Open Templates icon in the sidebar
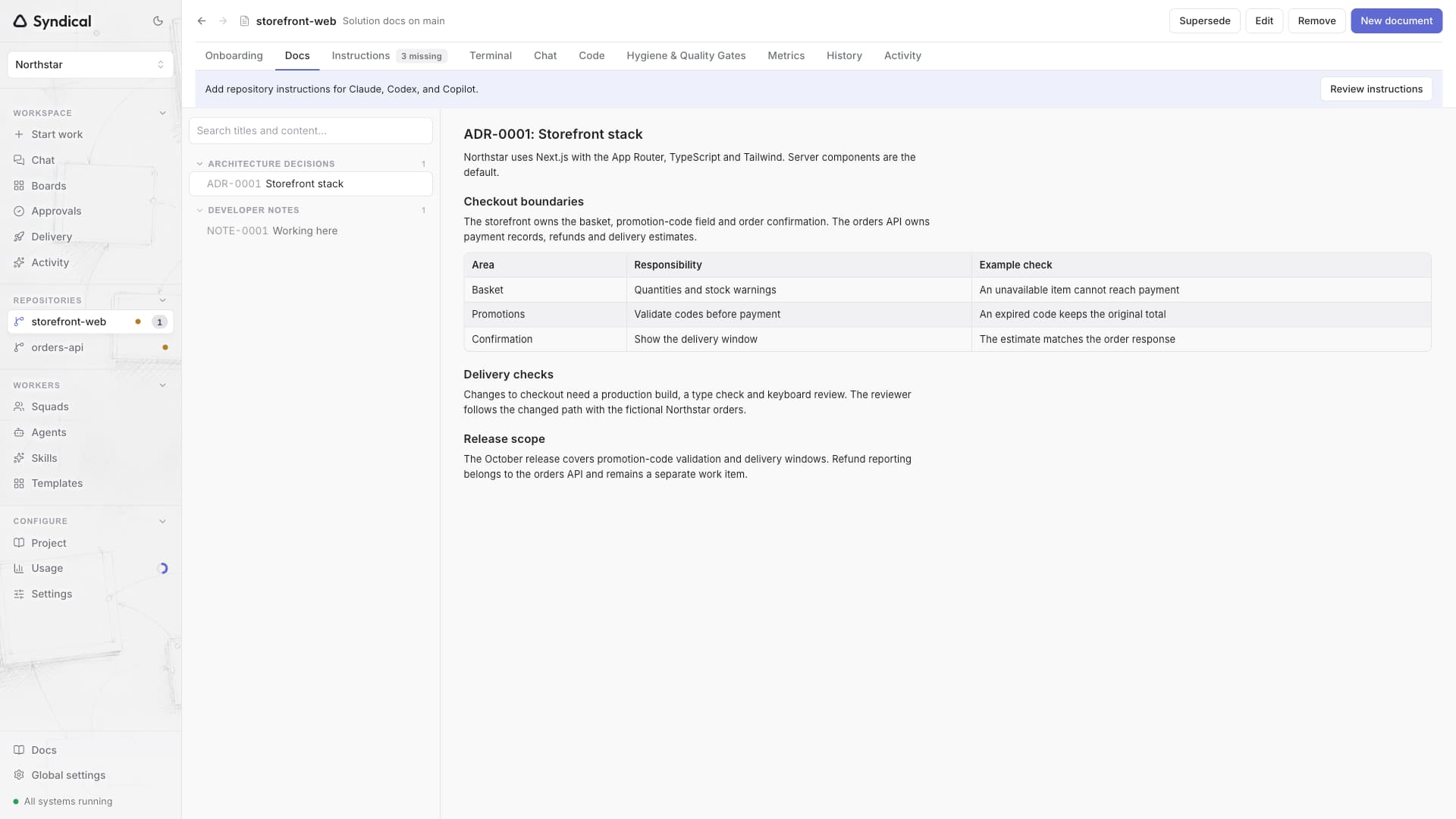The width and height of the screenshot is (1456, 819). tap(19, 483)
